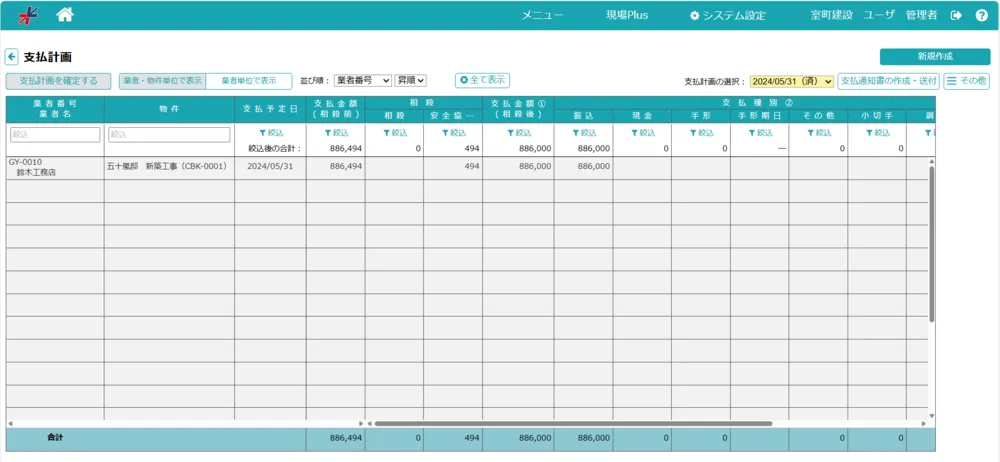Click the logout icon in the header
This screenshot has width=1000, height=462.
click(956, 15)
